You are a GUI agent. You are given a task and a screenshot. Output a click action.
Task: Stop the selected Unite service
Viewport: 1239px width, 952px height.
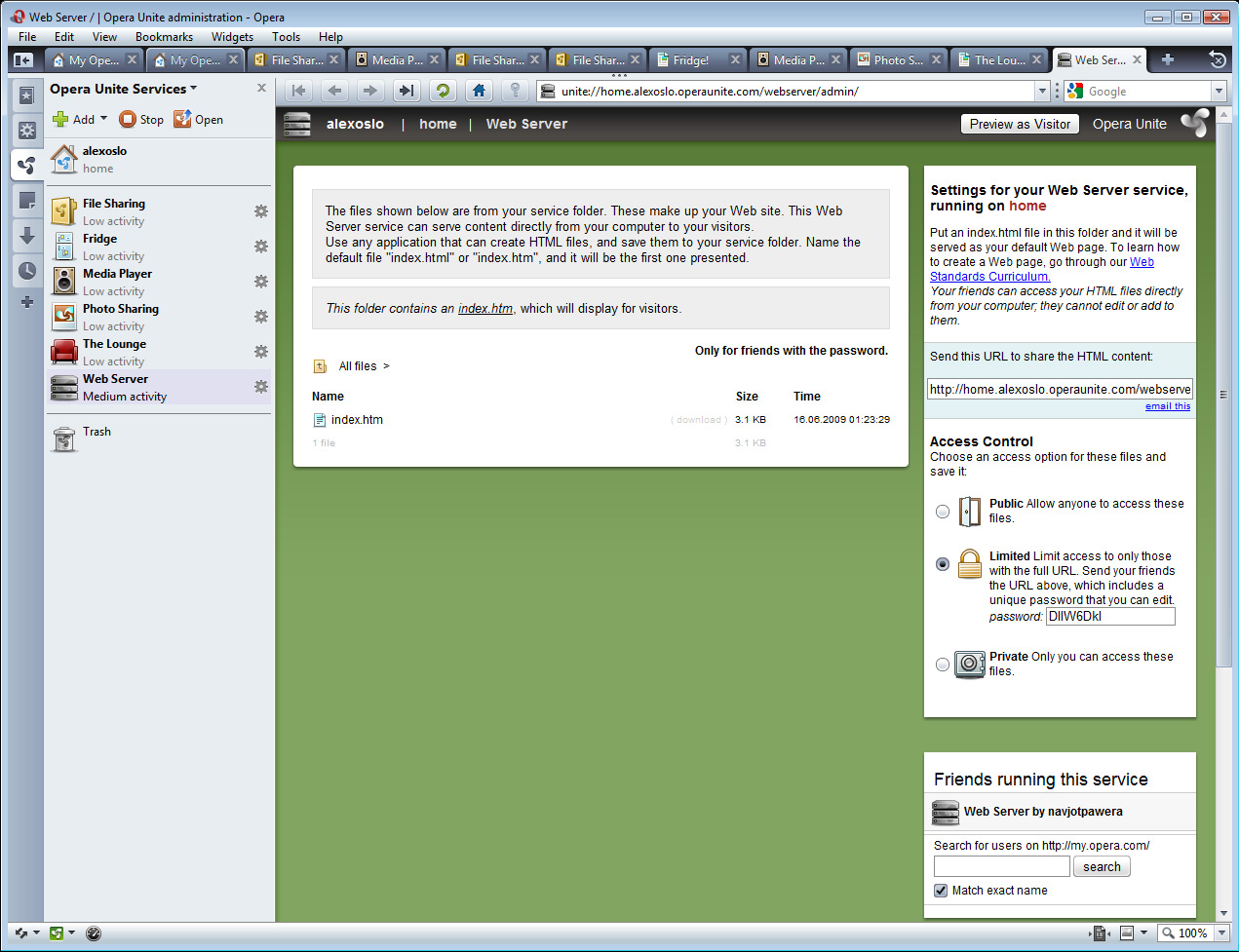click(141, 119)
